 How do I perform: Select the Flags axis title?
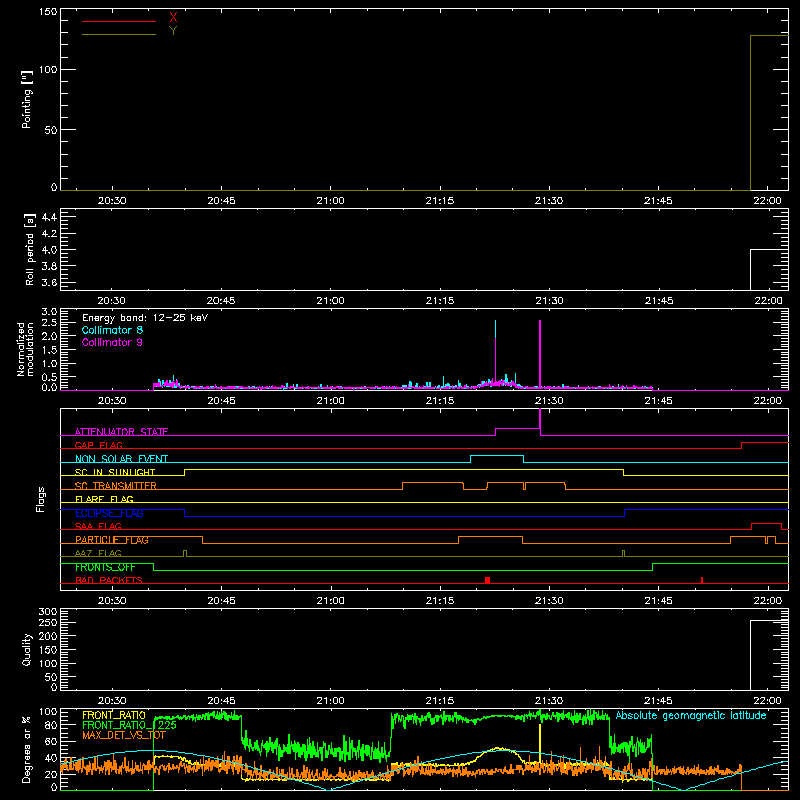point(41,499)
